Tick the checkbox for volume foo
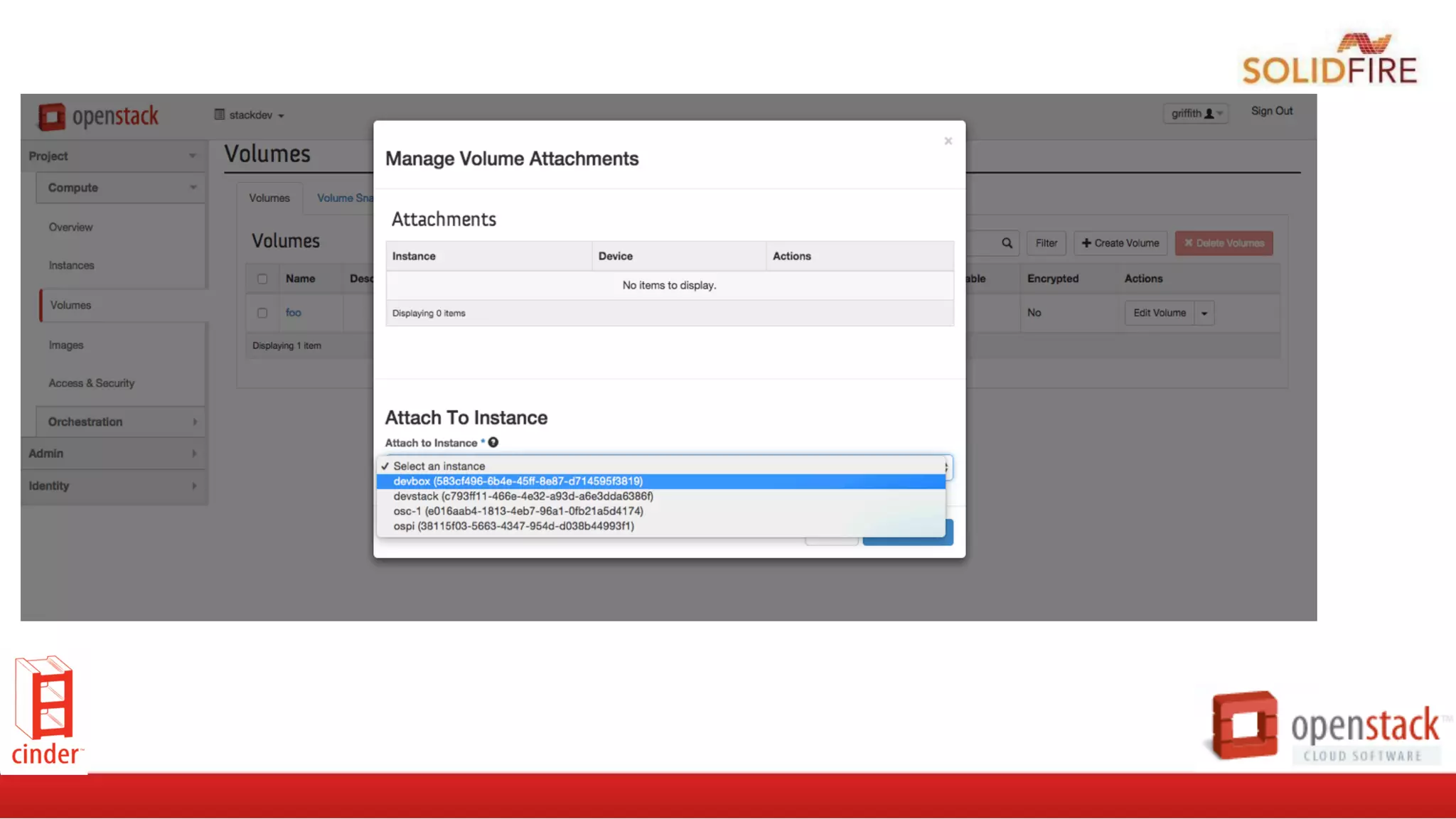Screen dimensions: 1456x819 (x=262, y=313)
